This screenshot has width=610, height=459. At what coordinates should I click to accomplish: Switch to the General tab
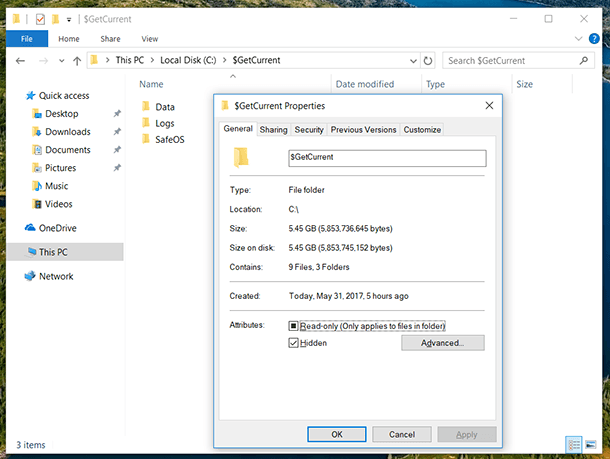(238, 129)
